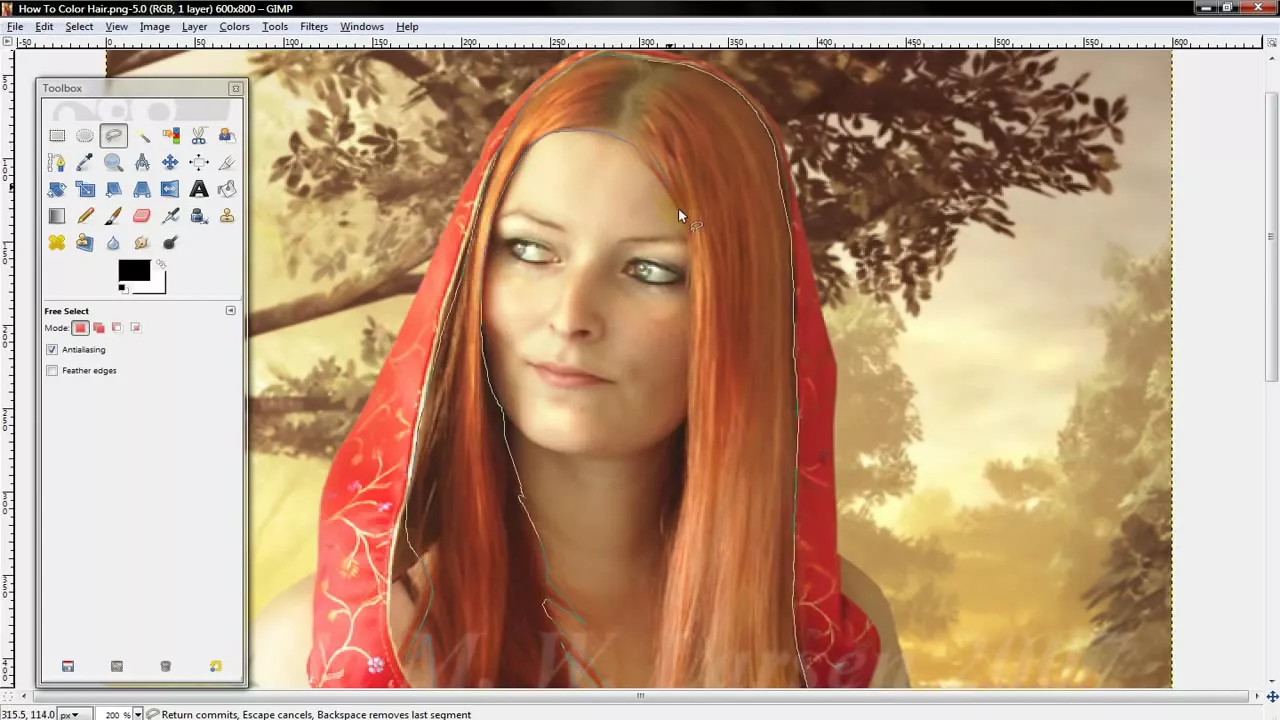Select the Dodge/Burn tool
The image size is (1280, 720).
click(x=170, y=243)
